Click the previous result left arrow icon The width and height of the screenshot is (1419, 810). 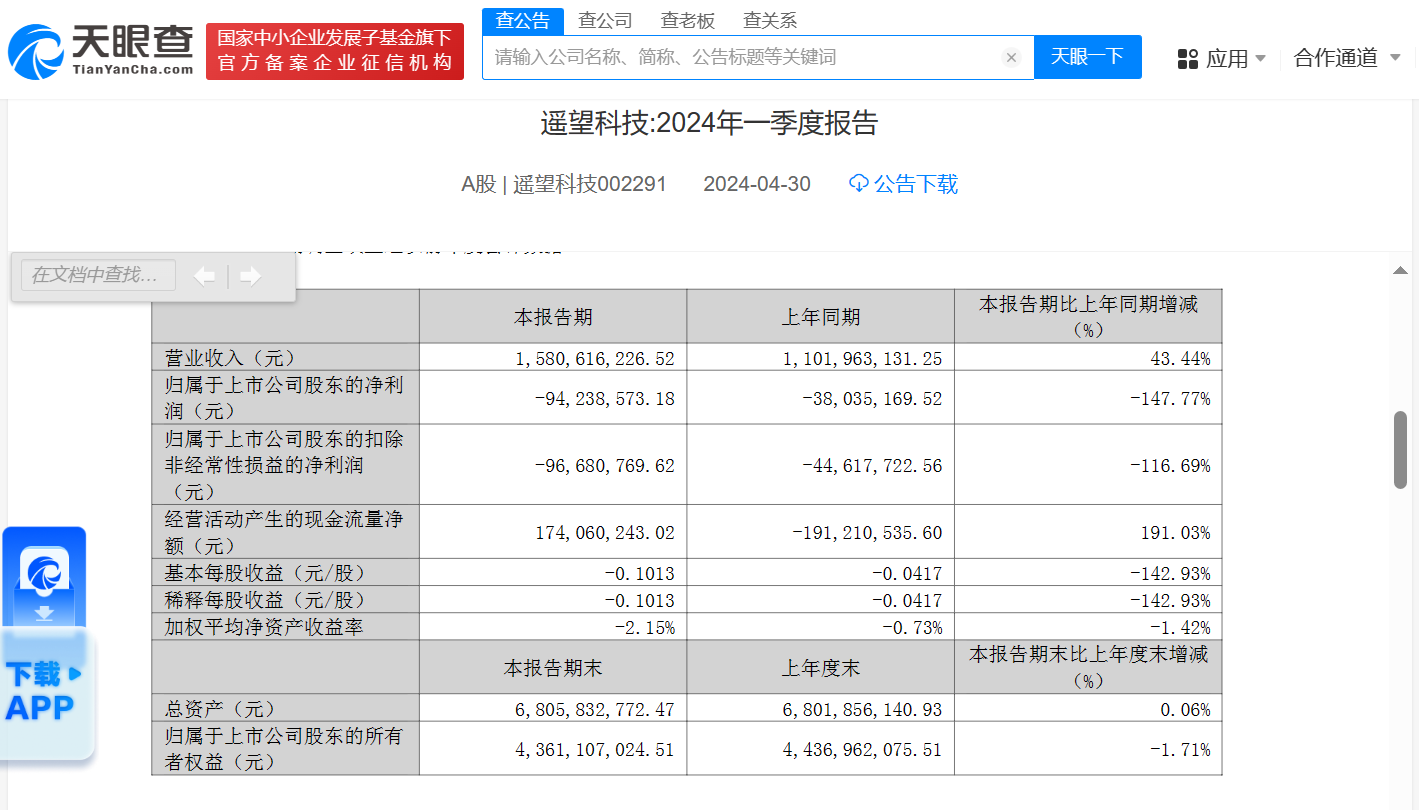[205, 276]
